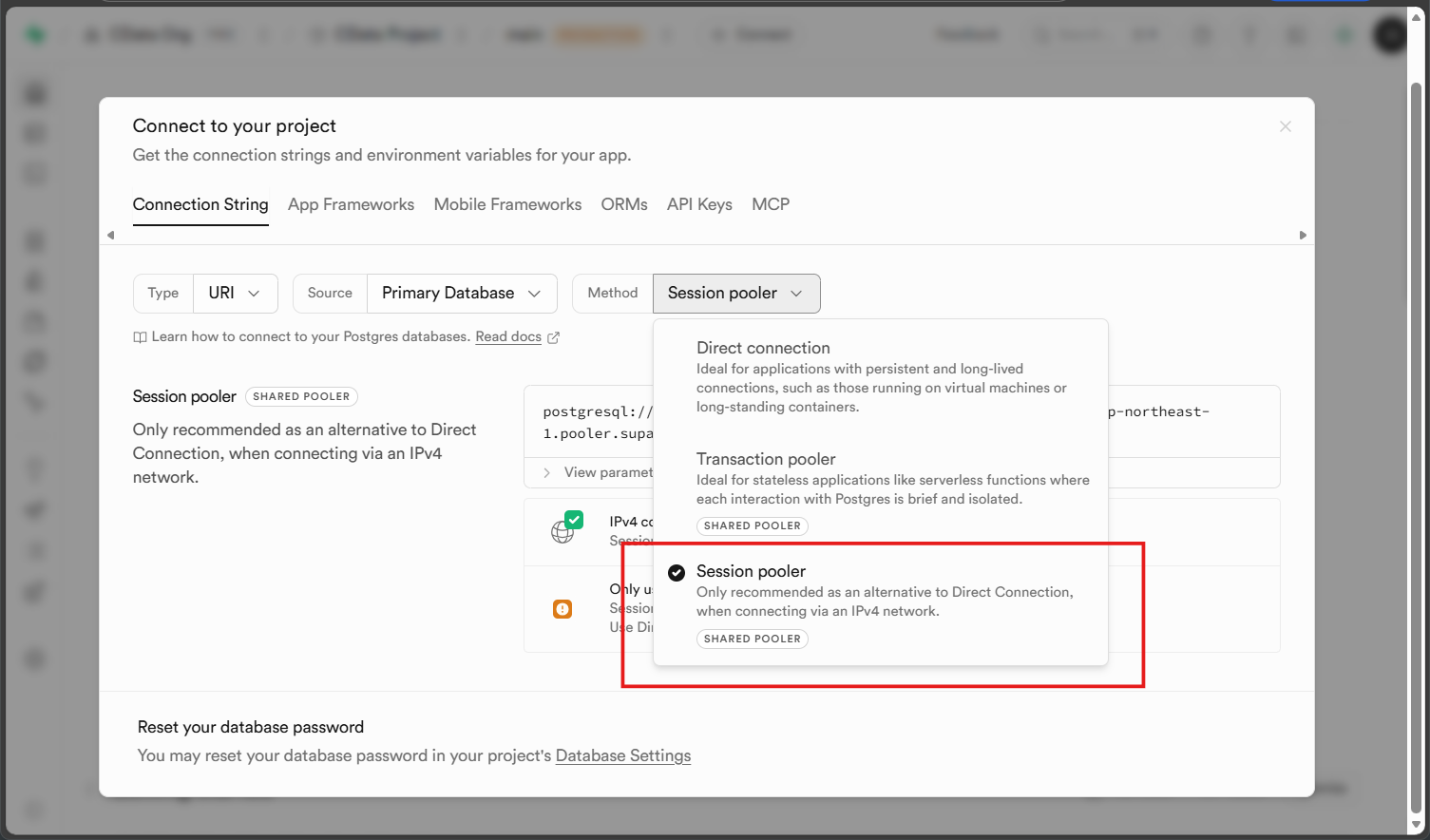Expand the View parameters section
This screenshot has height=840, width=1430.
click(x=599, y=472)
